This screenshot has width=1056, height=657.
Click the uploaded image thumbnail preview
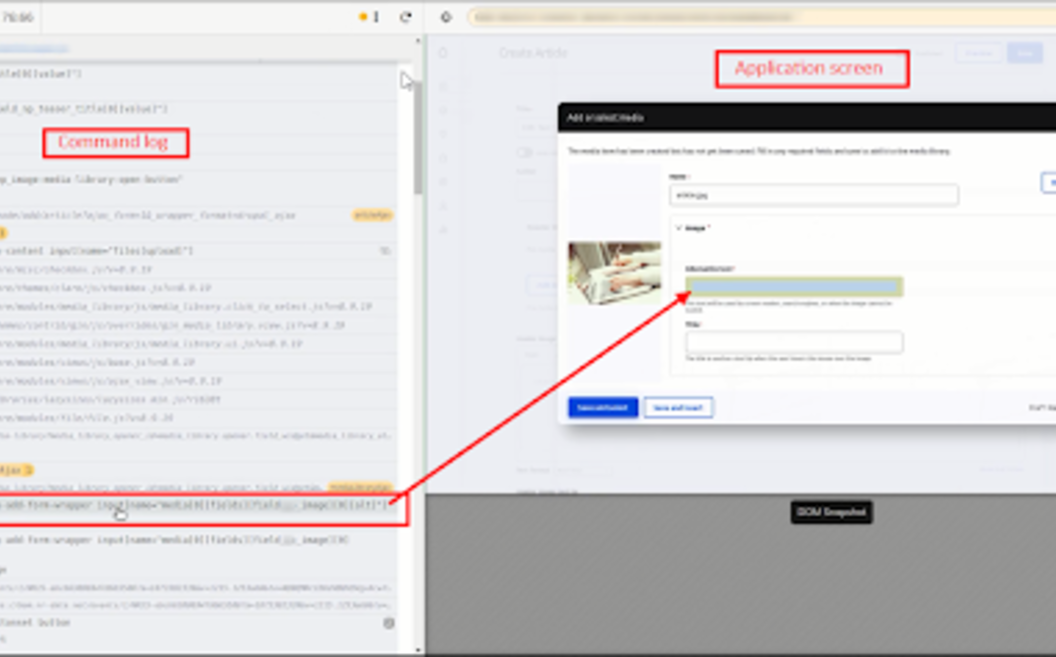coord(614,272)
